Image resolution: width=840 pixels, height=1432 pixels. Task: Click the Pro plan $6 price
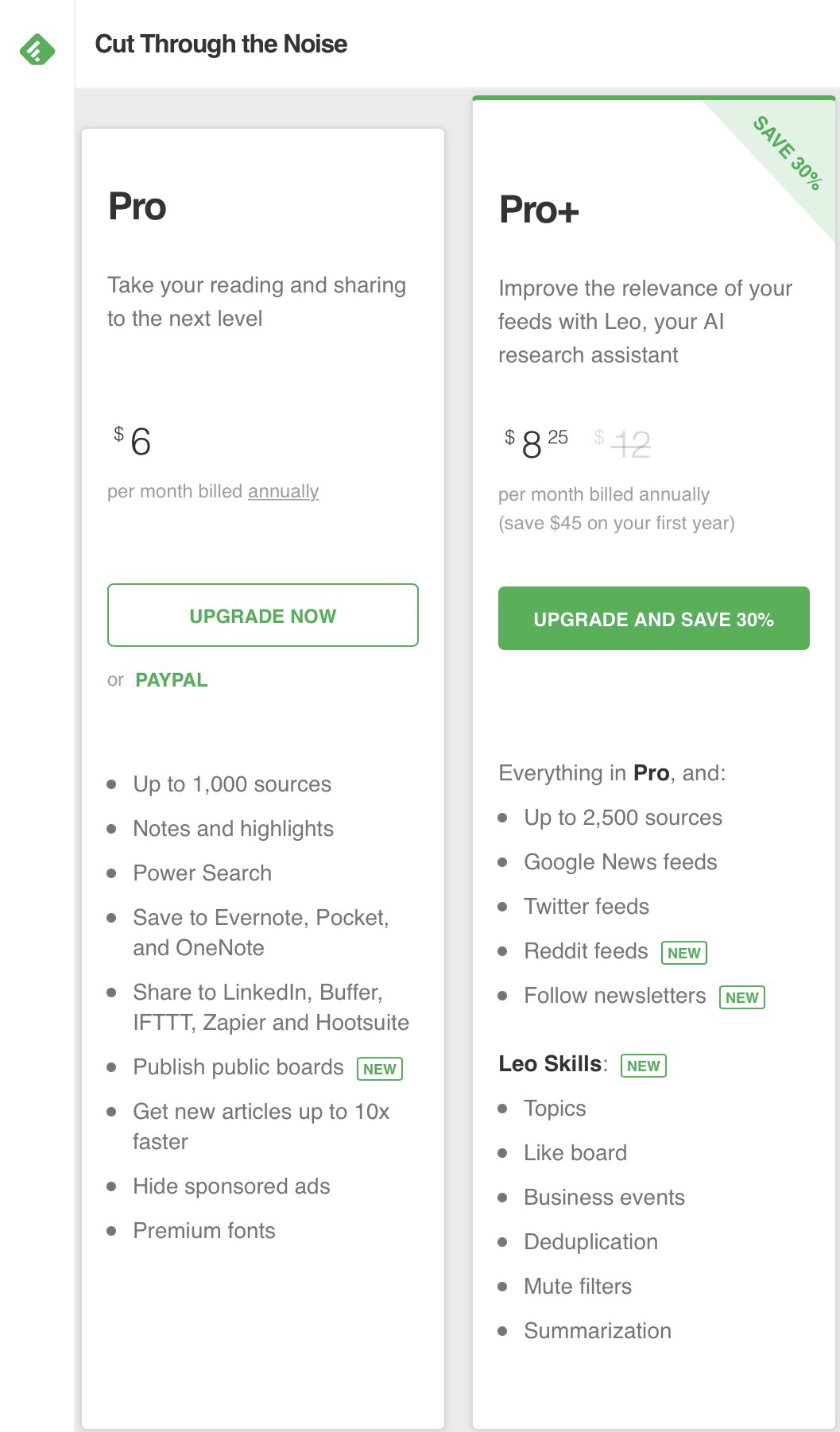tap(140, 442)
